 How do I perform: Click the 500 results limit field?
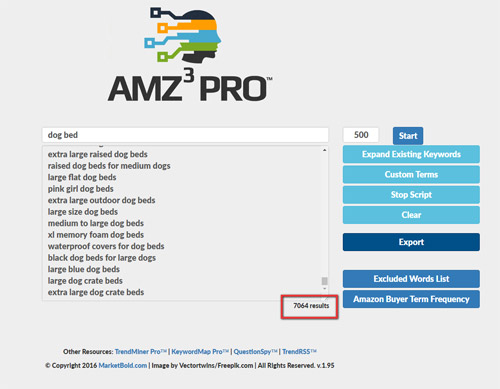pyautogui.click(x=361, y=135)
